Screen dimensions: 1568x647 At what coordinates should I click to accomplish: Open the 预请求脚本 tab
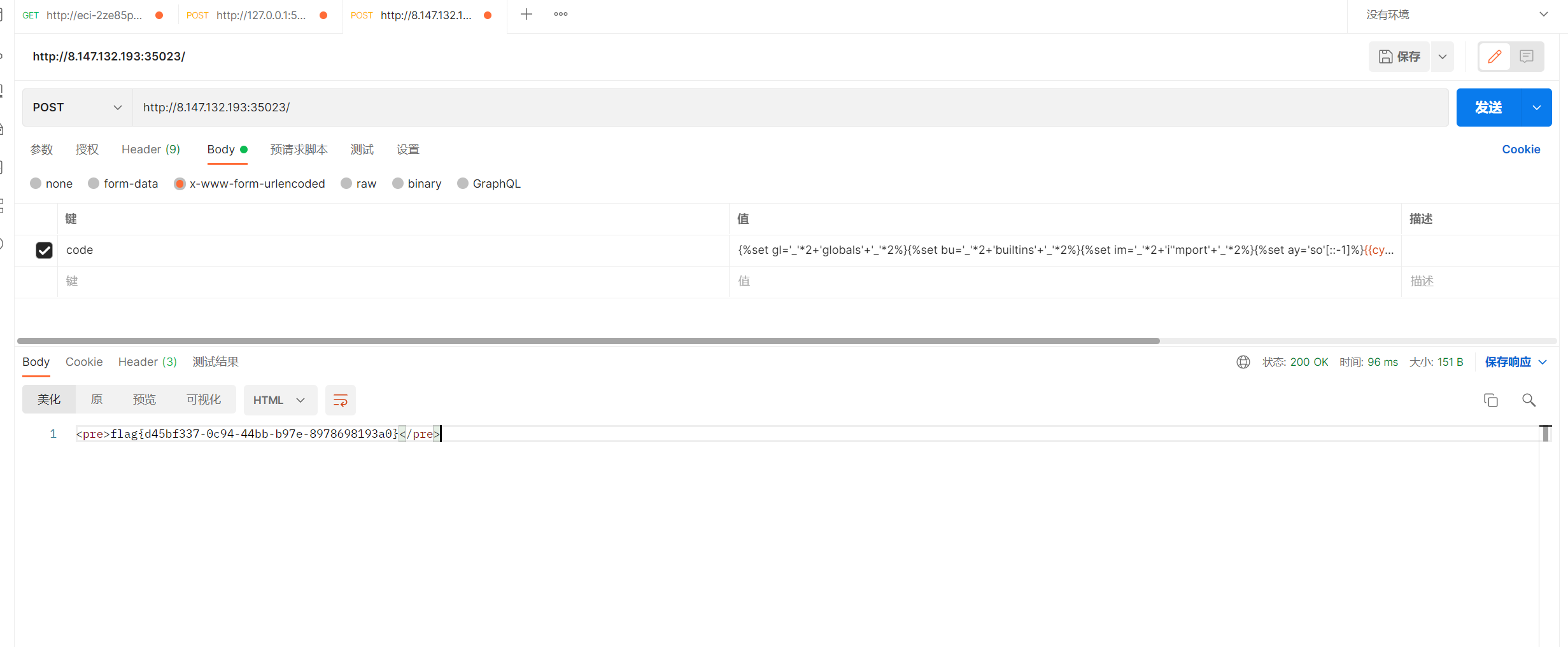pyautogui.click(x=299, y=150)
